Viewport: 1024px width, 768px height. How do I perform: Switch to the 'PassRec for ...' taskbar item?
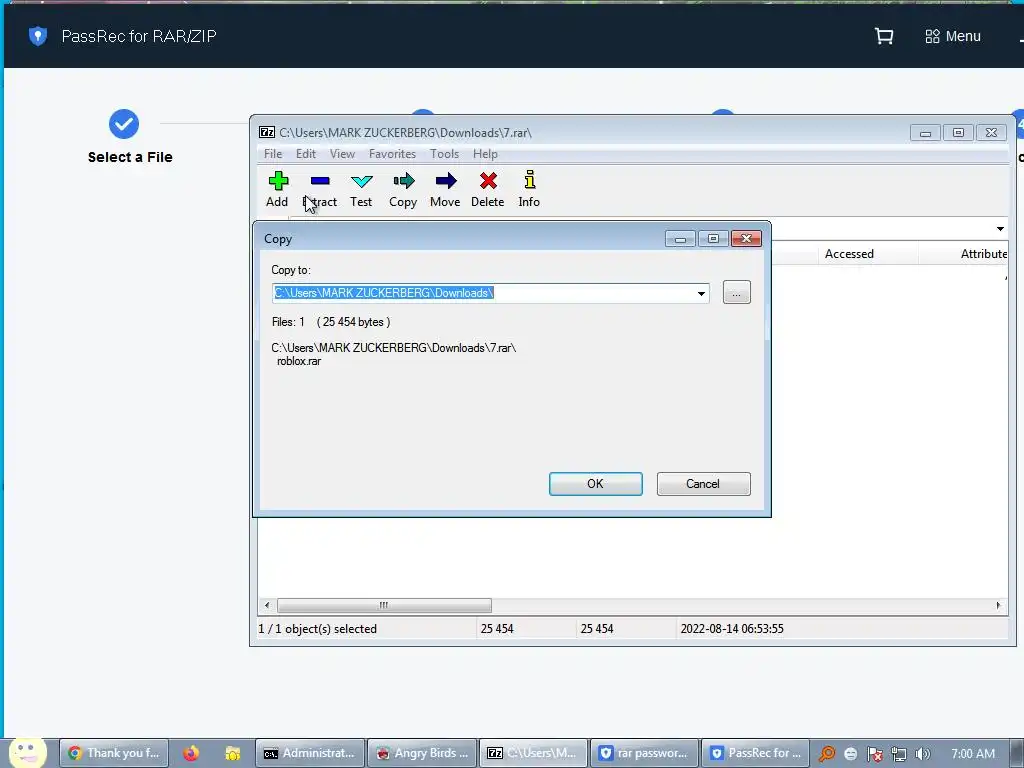[756, 753]
